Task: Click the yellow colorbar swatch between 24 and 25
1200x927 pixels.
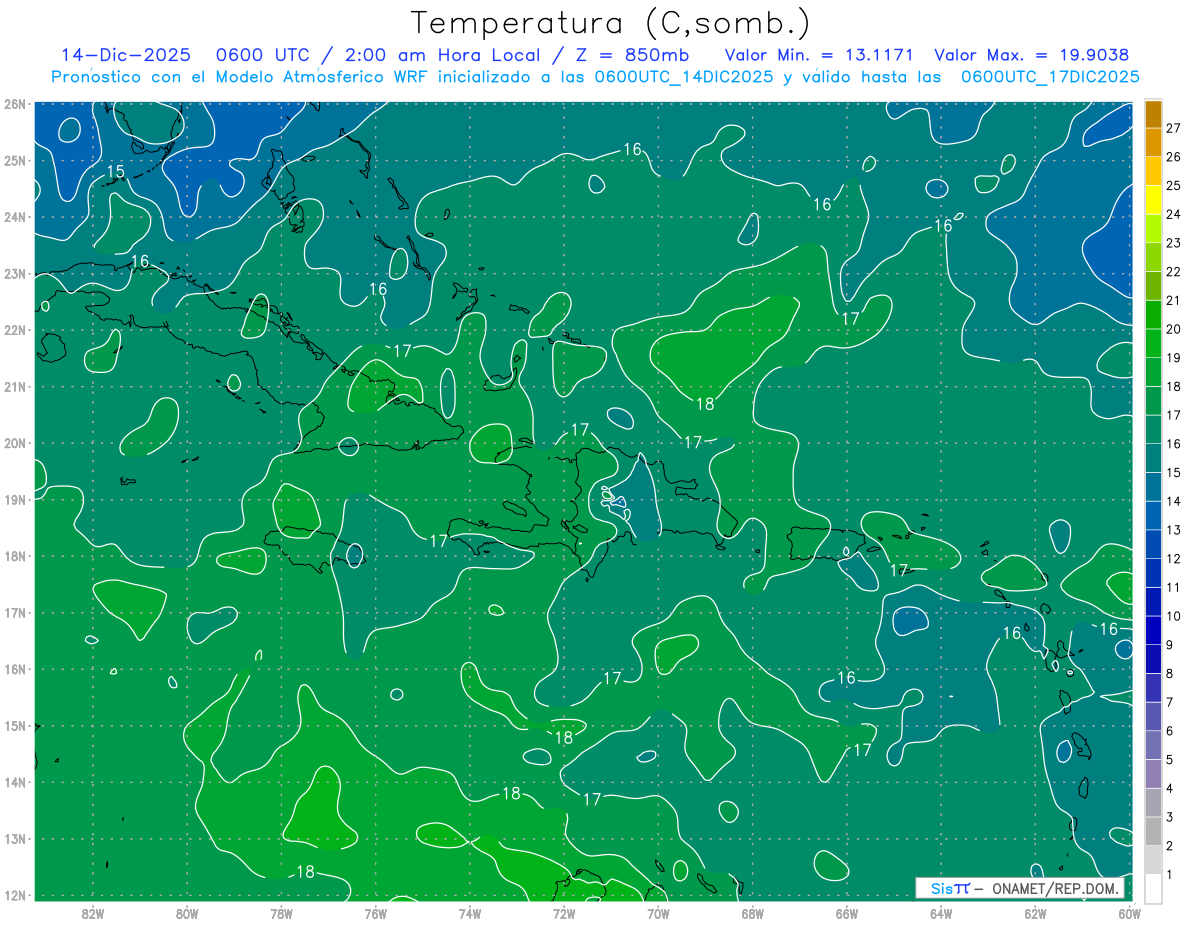Action: (x=1153, y=199)
